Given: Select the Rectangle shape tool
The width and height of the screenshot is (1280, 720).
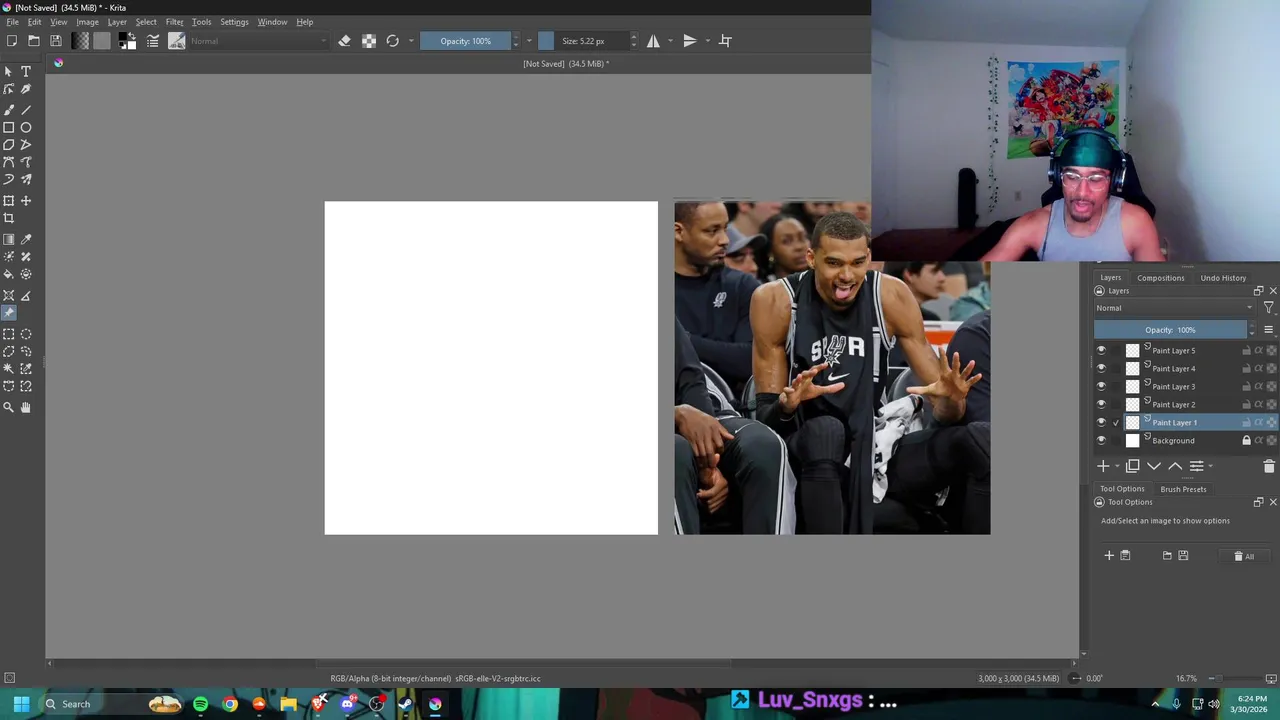Looking at the screenshot, I should 9,127.
